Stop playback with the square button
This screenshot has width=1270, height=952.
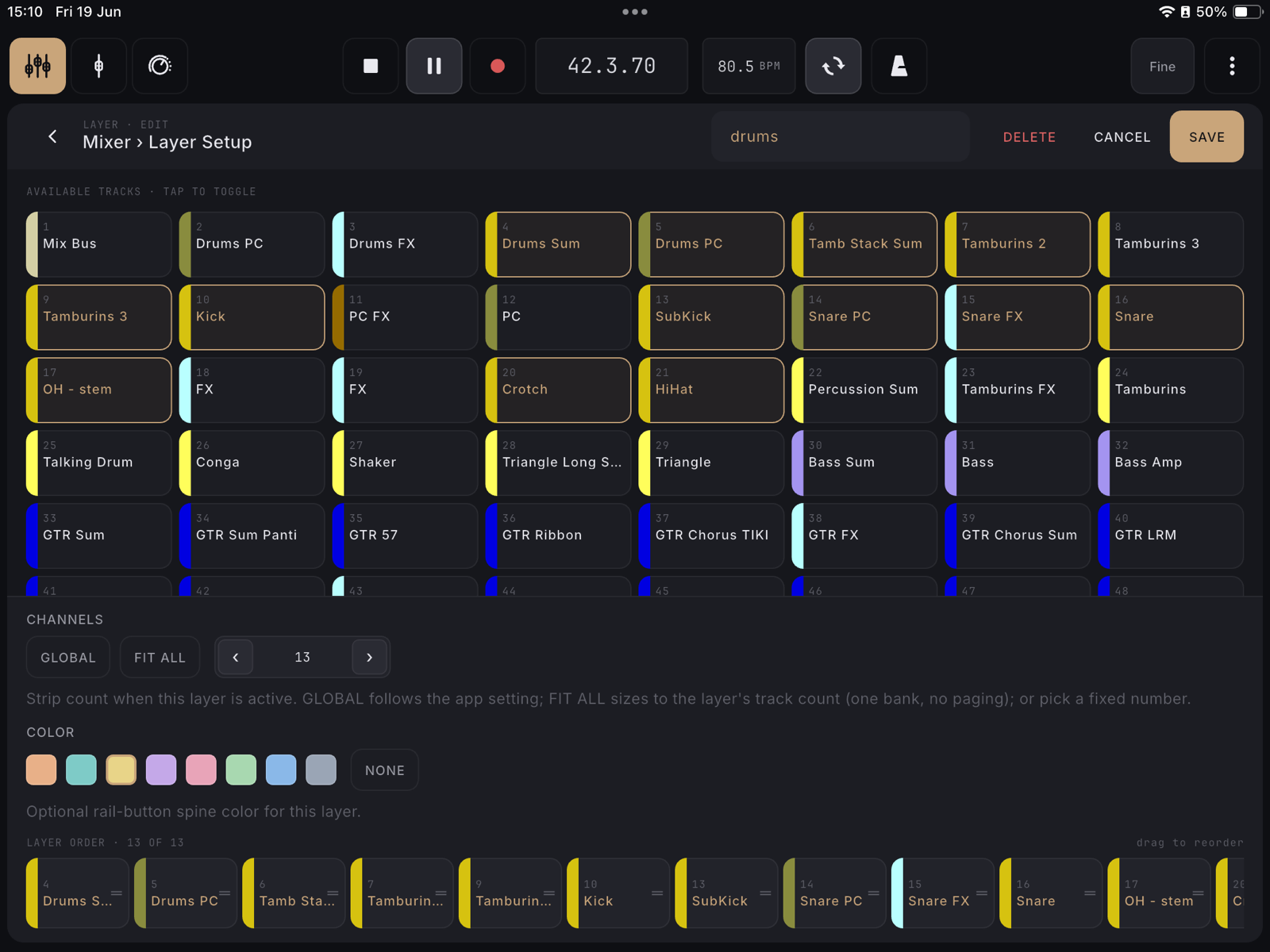371,66
